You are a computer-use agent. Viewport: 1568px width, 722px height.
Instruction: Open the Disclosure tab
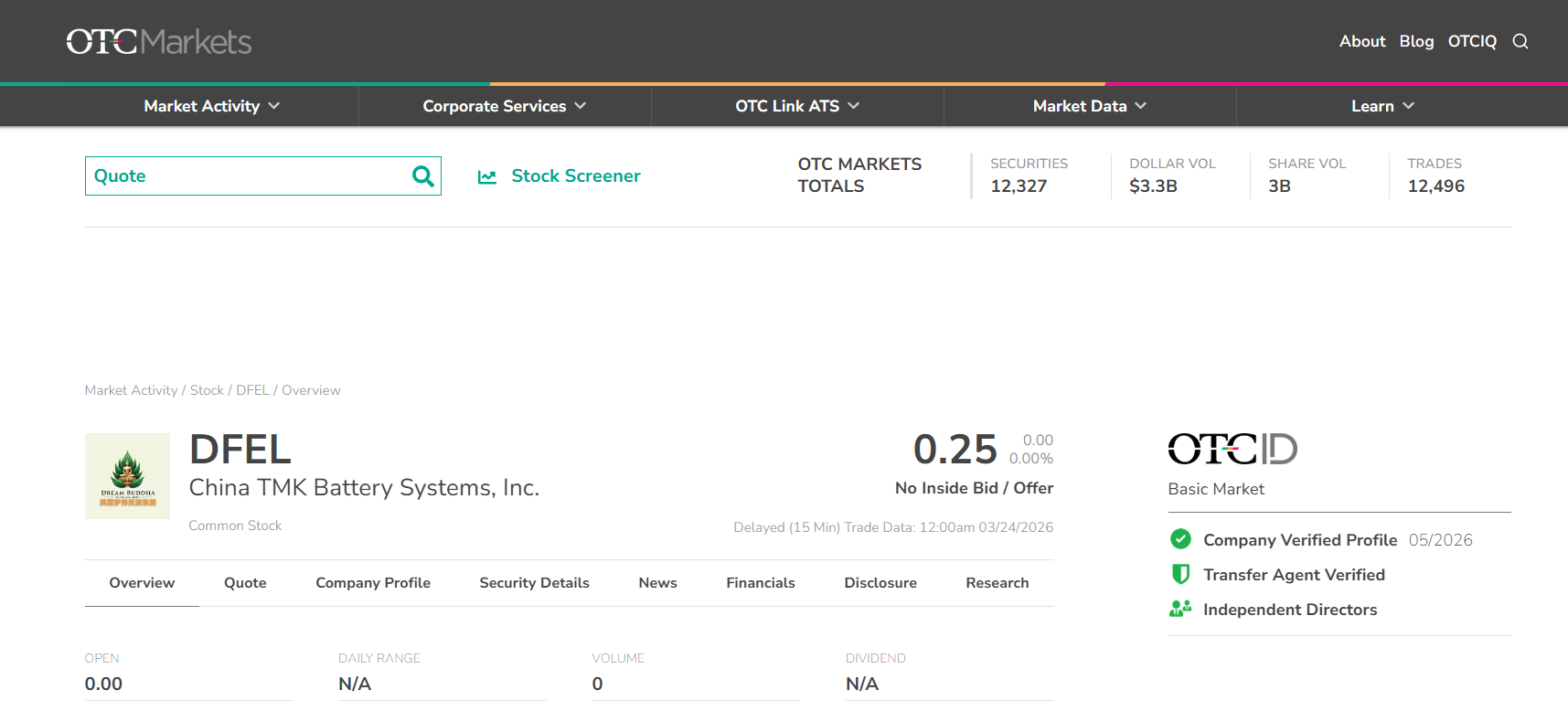(x=880, y=583)
